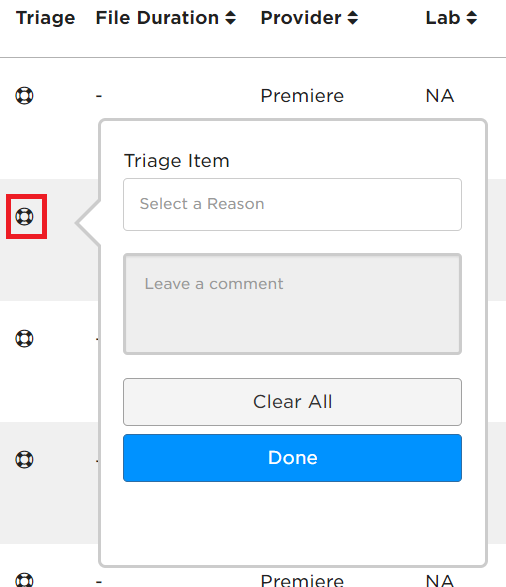Image resolution: width=506 pixels, height=587 pixels.
Task: Click the Leave a comment text area
Action: click(x=292, y=304)
